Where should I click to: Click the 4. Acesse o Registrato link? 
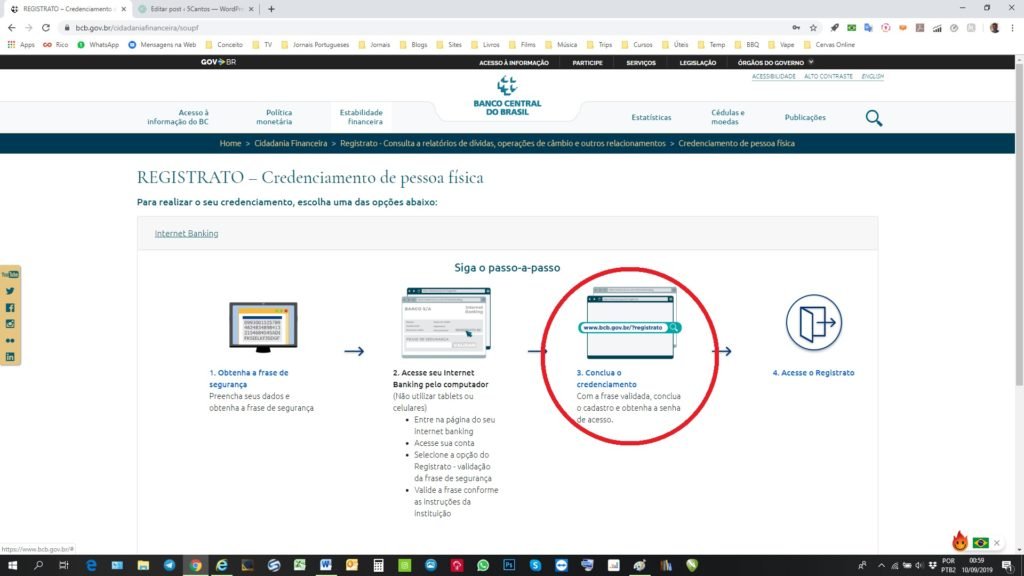pyautogui.click(x=813, y=373)
